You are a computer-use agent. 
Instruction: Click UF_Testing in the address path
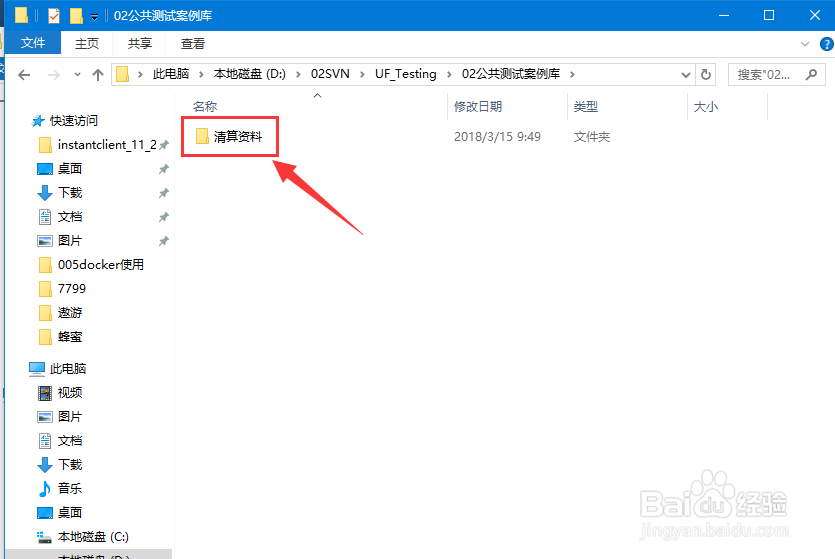(x=405, y=74)
